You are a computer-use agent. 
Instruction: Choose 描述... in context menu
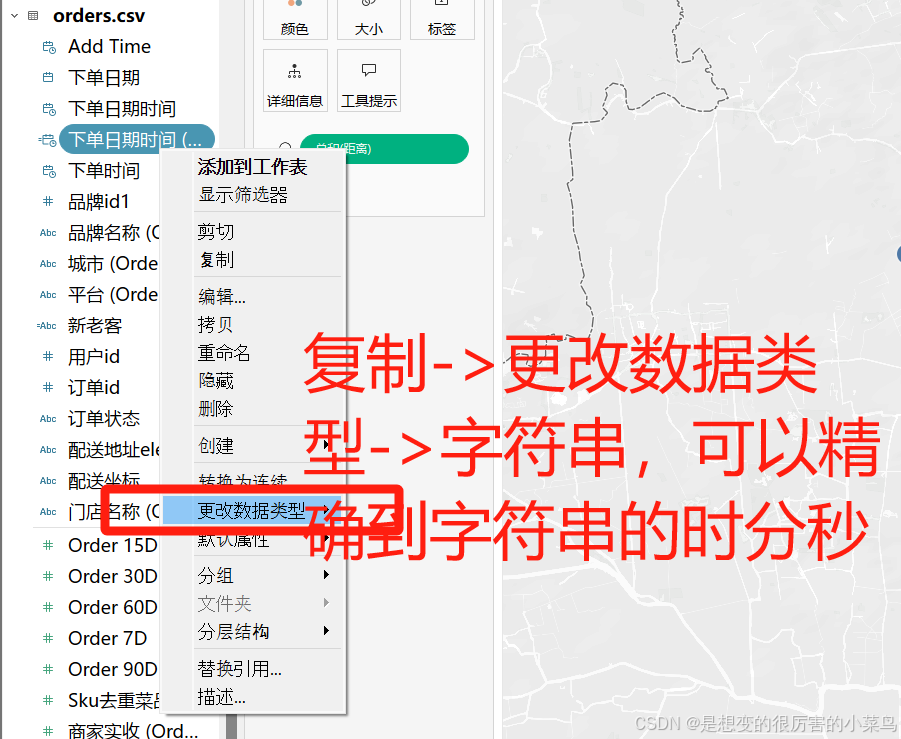253,696
